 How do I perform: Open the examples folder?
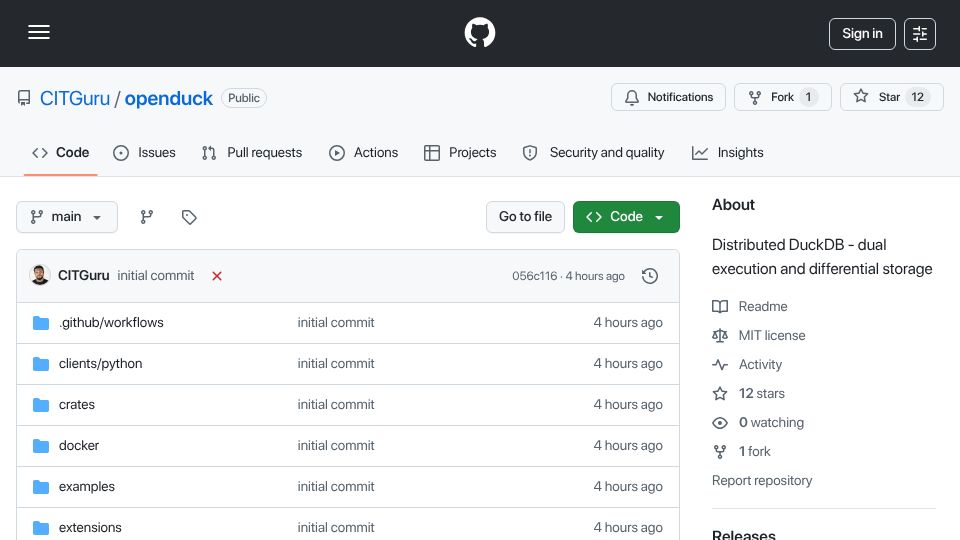point(87,487)
